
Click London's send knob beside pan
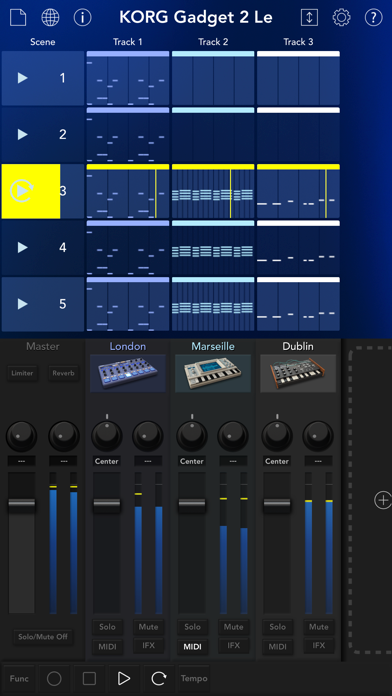tap(148, 437)
